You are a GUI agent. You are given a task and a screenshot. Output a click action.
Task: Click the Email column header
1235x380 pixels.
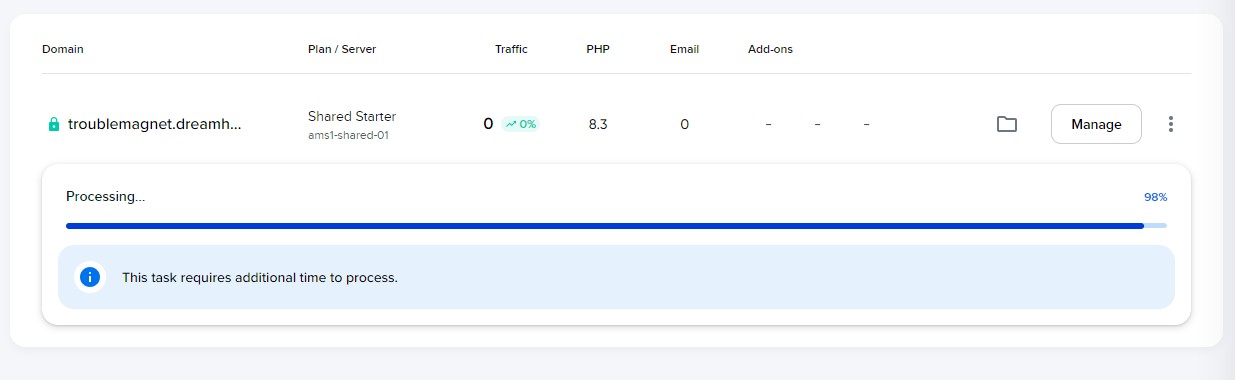(684, 49)
